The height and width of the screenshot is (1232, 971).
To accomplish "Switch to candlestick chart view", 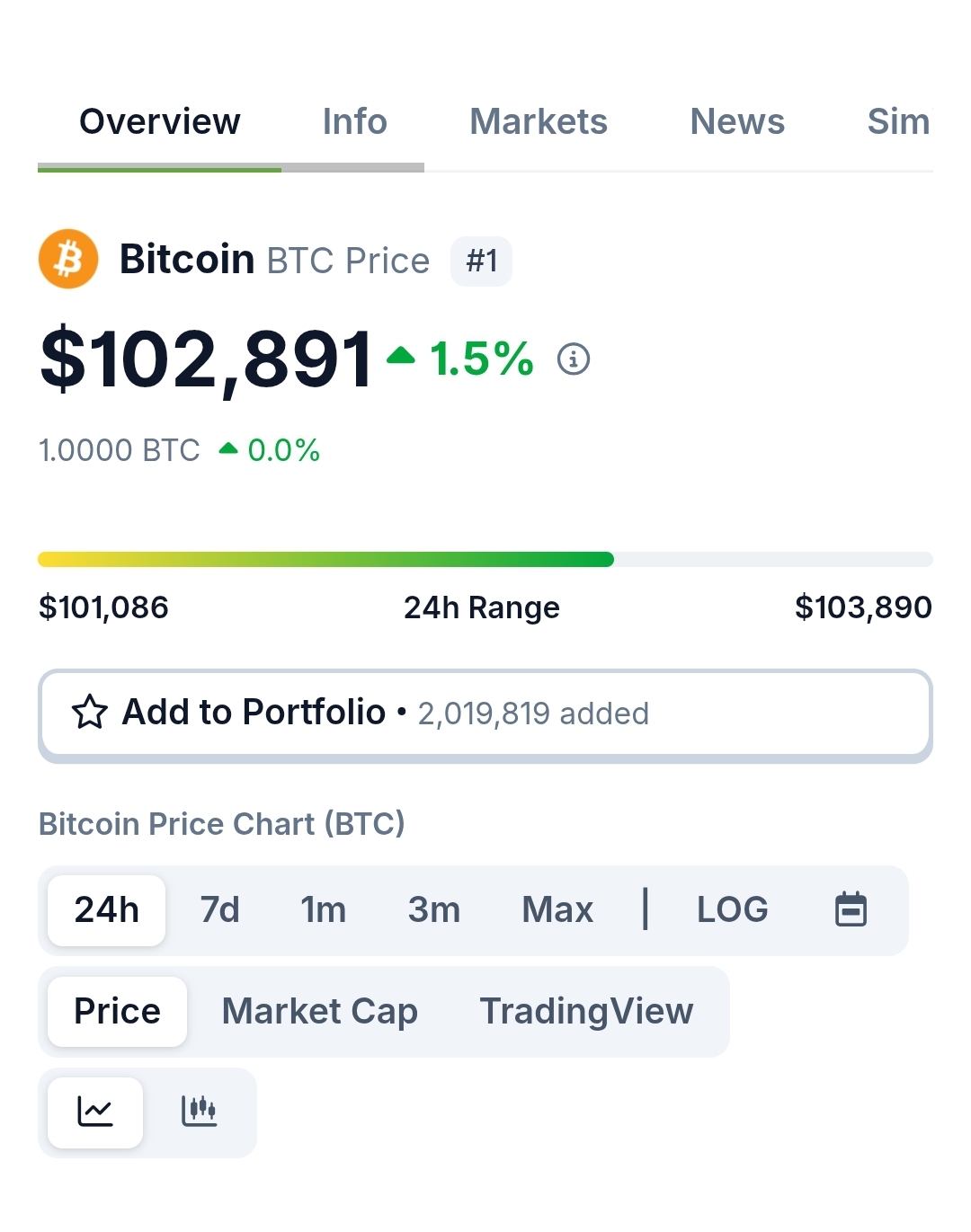I will pos(199,1112).
